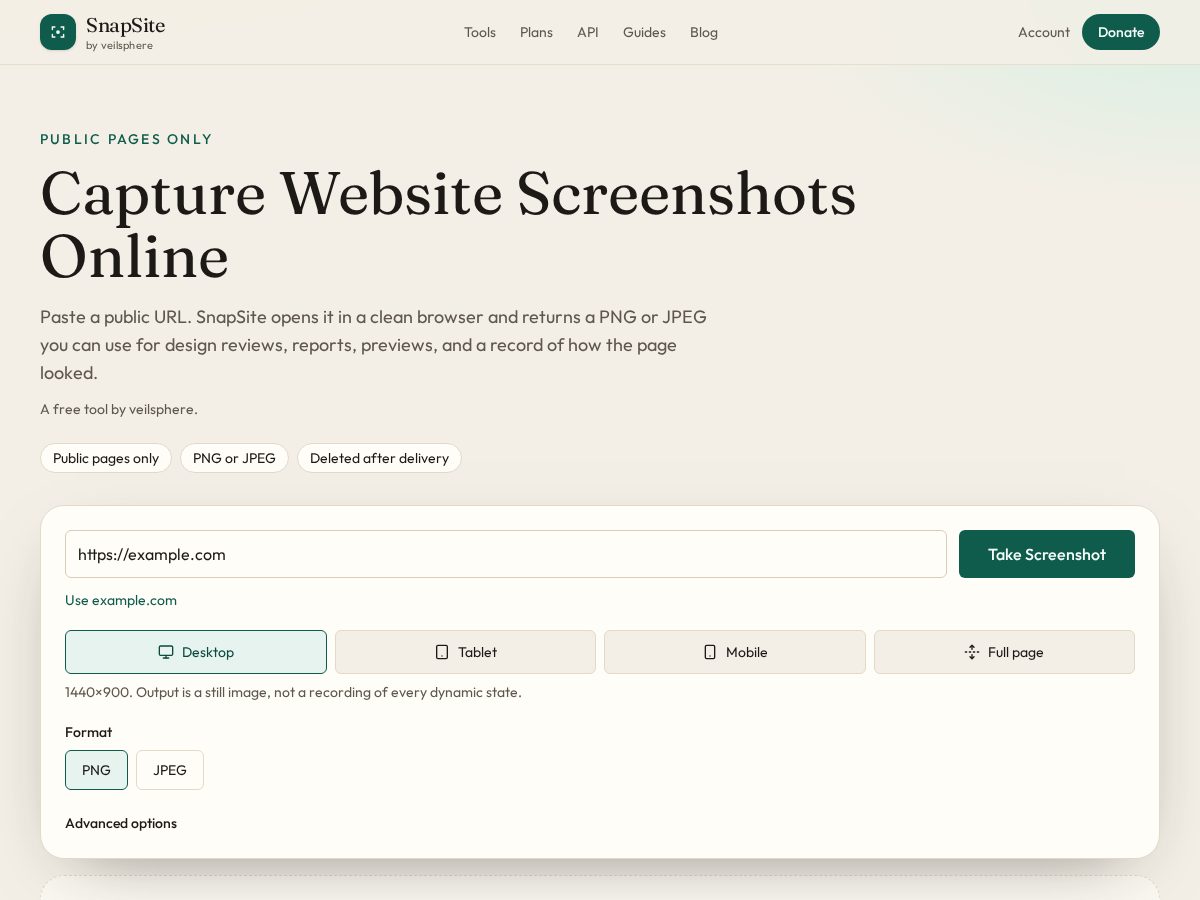The image size is (1200, 900).
Task: Go to the API navigation item
Action: point(588,32)
